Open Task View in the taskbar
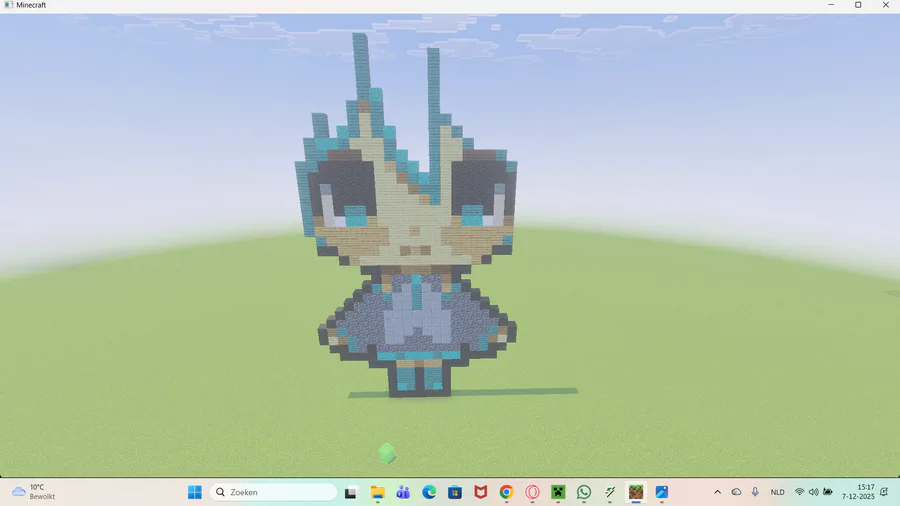The height and width of the screenshot is (506, 900). click(x=350, y=492)
